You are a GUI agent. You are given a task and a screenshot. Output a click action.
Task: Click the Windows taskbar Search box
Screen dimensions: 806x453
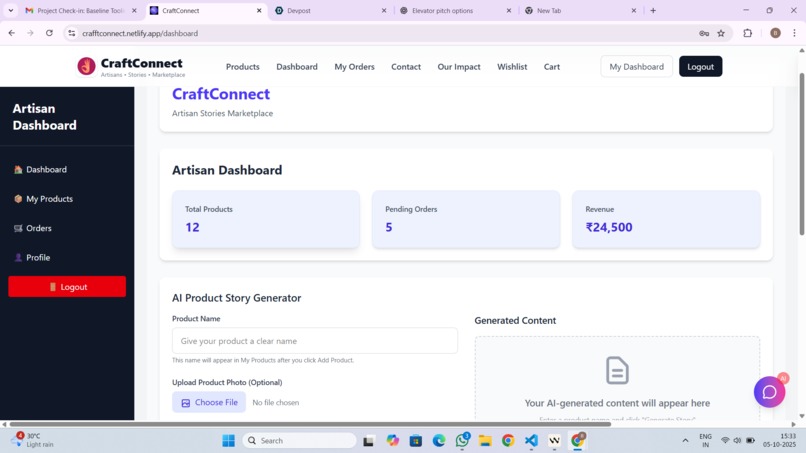coord(299,441)
